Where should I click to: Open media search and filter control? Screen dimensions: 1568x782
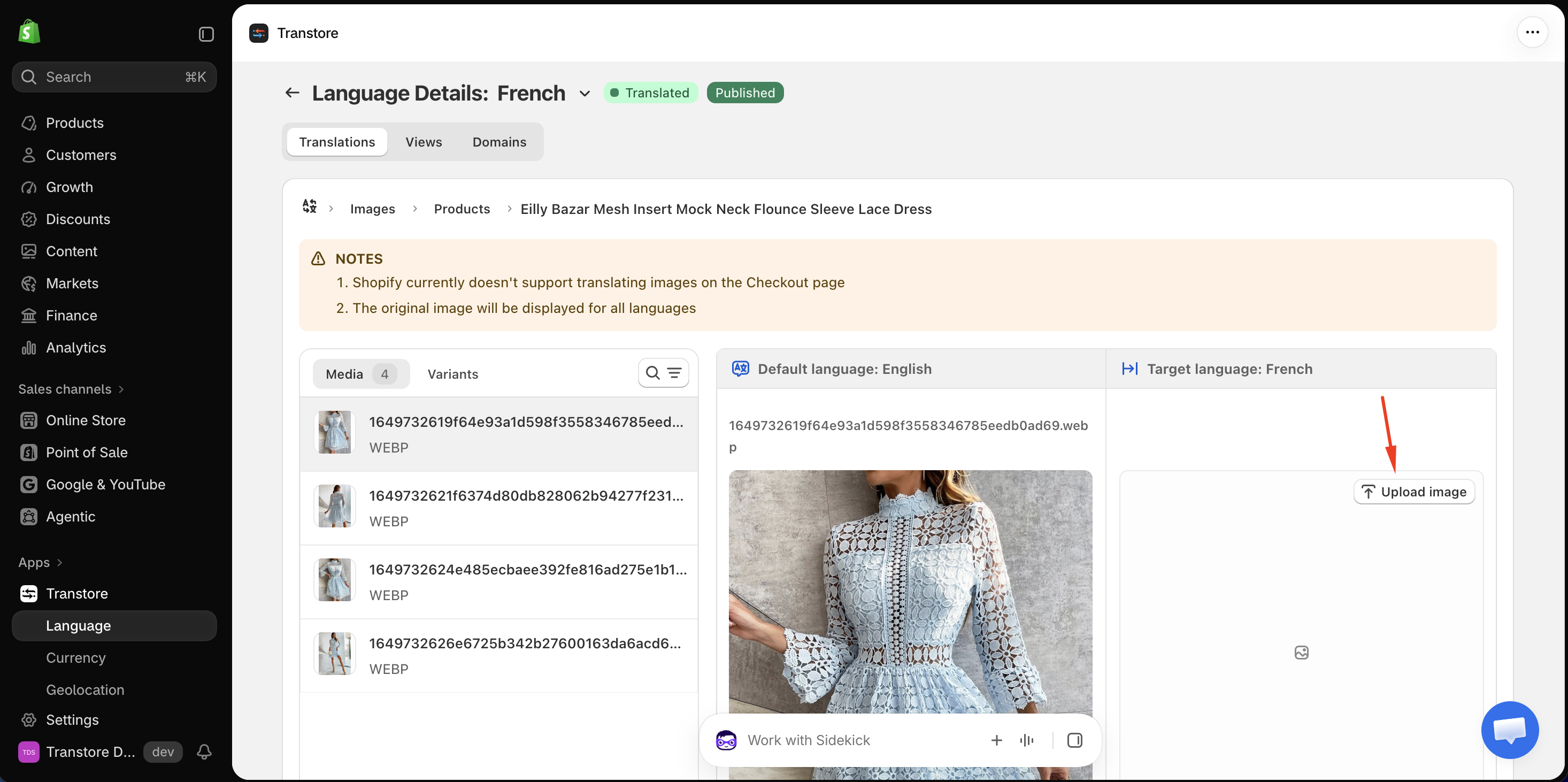(x=663, y=373)
